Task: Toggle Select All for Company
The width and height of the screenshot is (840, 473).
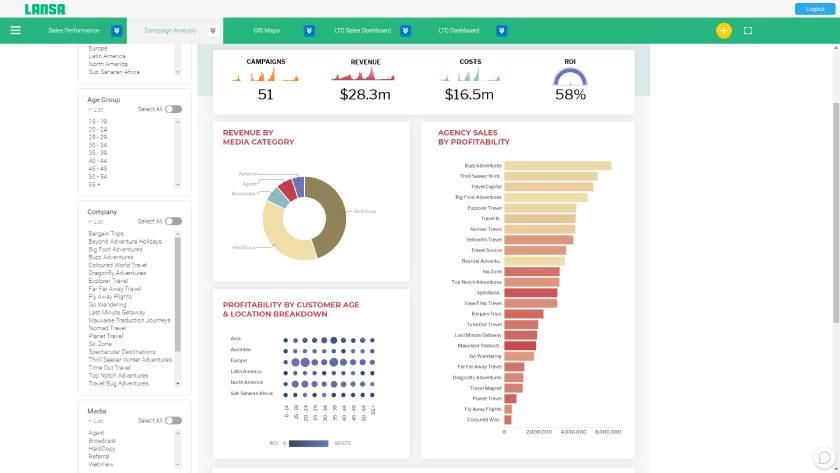Action: (x=173, y=221)
